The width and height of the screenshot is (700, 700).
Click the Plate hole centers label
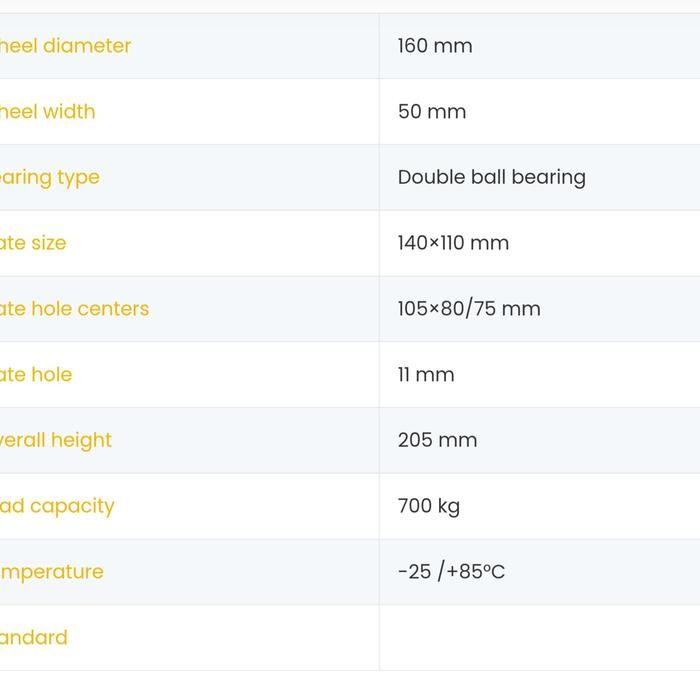pyautogui.click(x=74, y=309)
